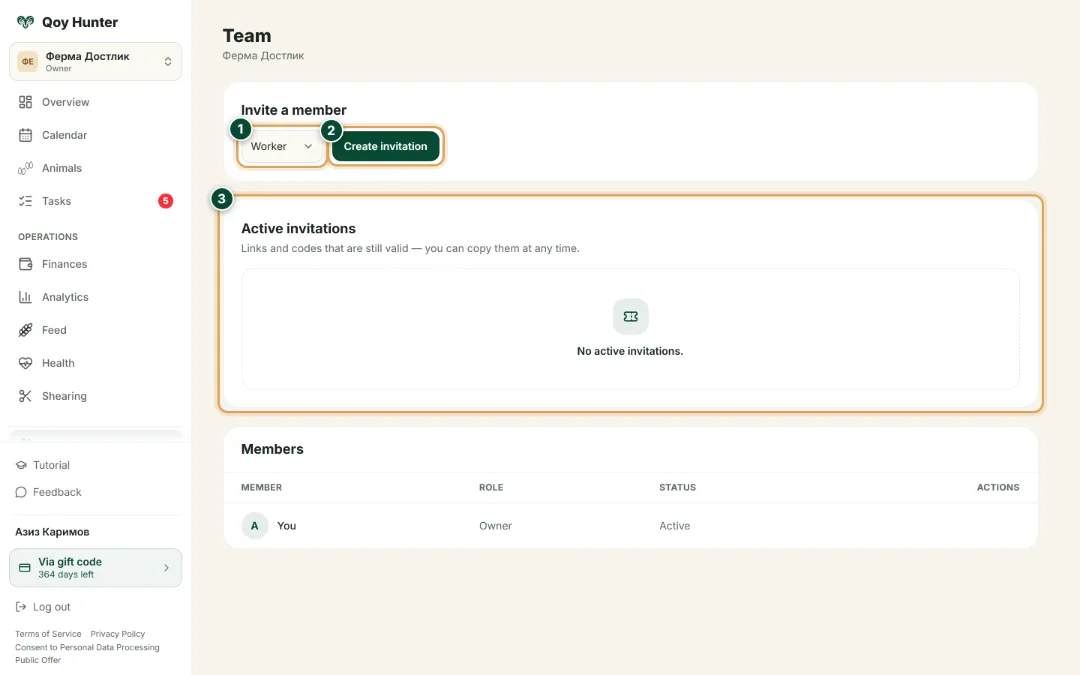Click the Create invitation button
The width and height of the screenshot is (1080, 675).
386,146
